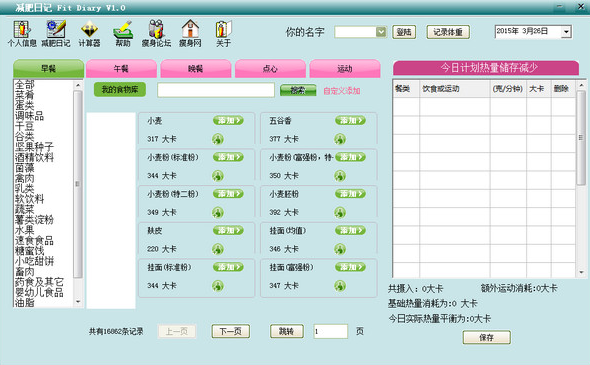Viewport: 590px width, 365px height.
Task: Open 我的食物库 my food library
Action: tap(120, 90)
